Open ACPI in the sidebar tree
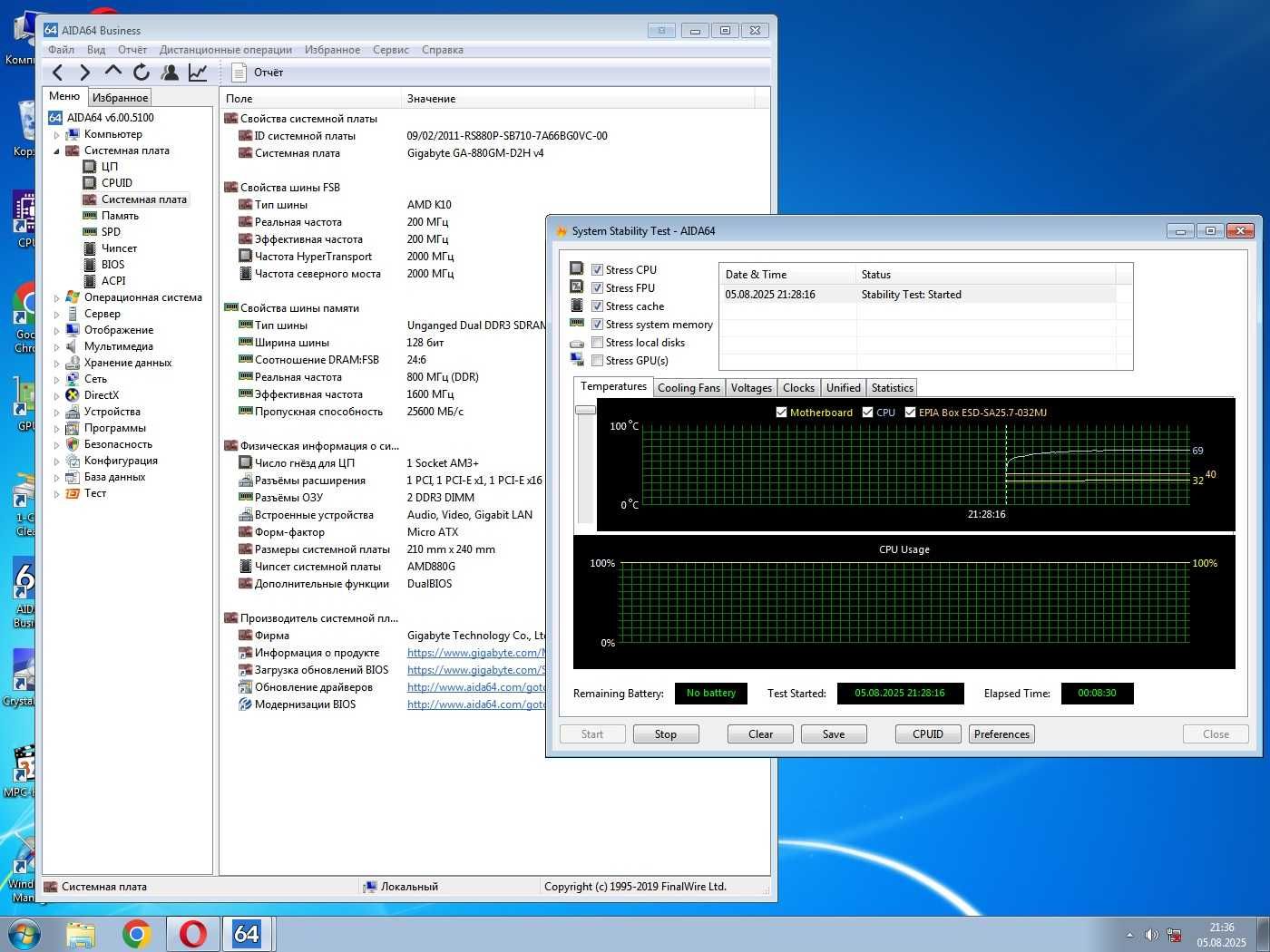This screenshot has width=1270, height=952. click(x=113, y=281)
